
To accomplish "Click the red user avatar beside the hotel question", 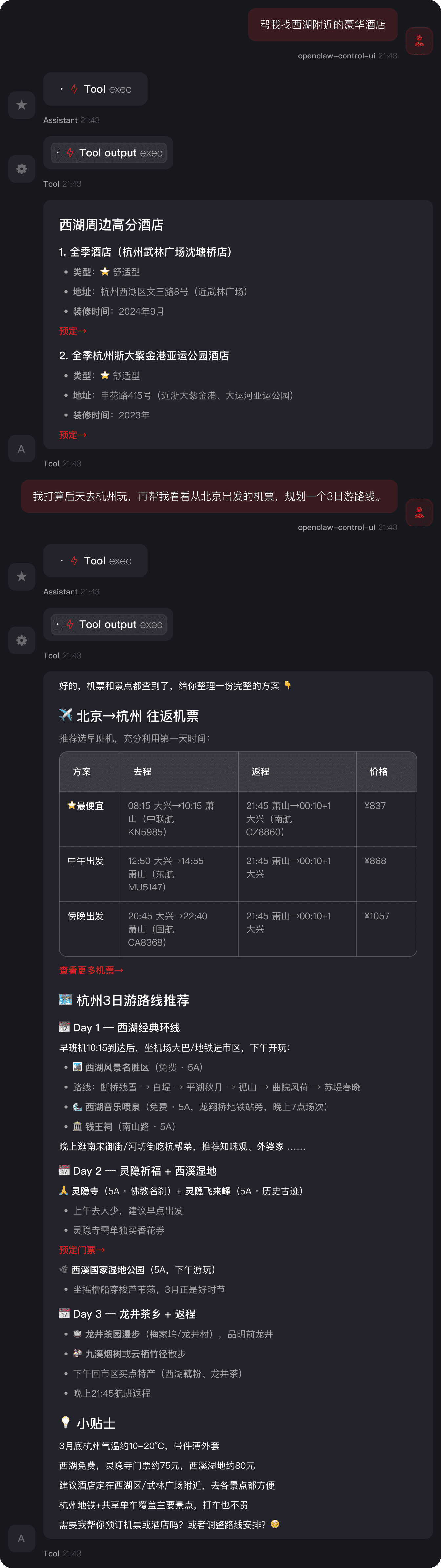I will pos(419,40).
